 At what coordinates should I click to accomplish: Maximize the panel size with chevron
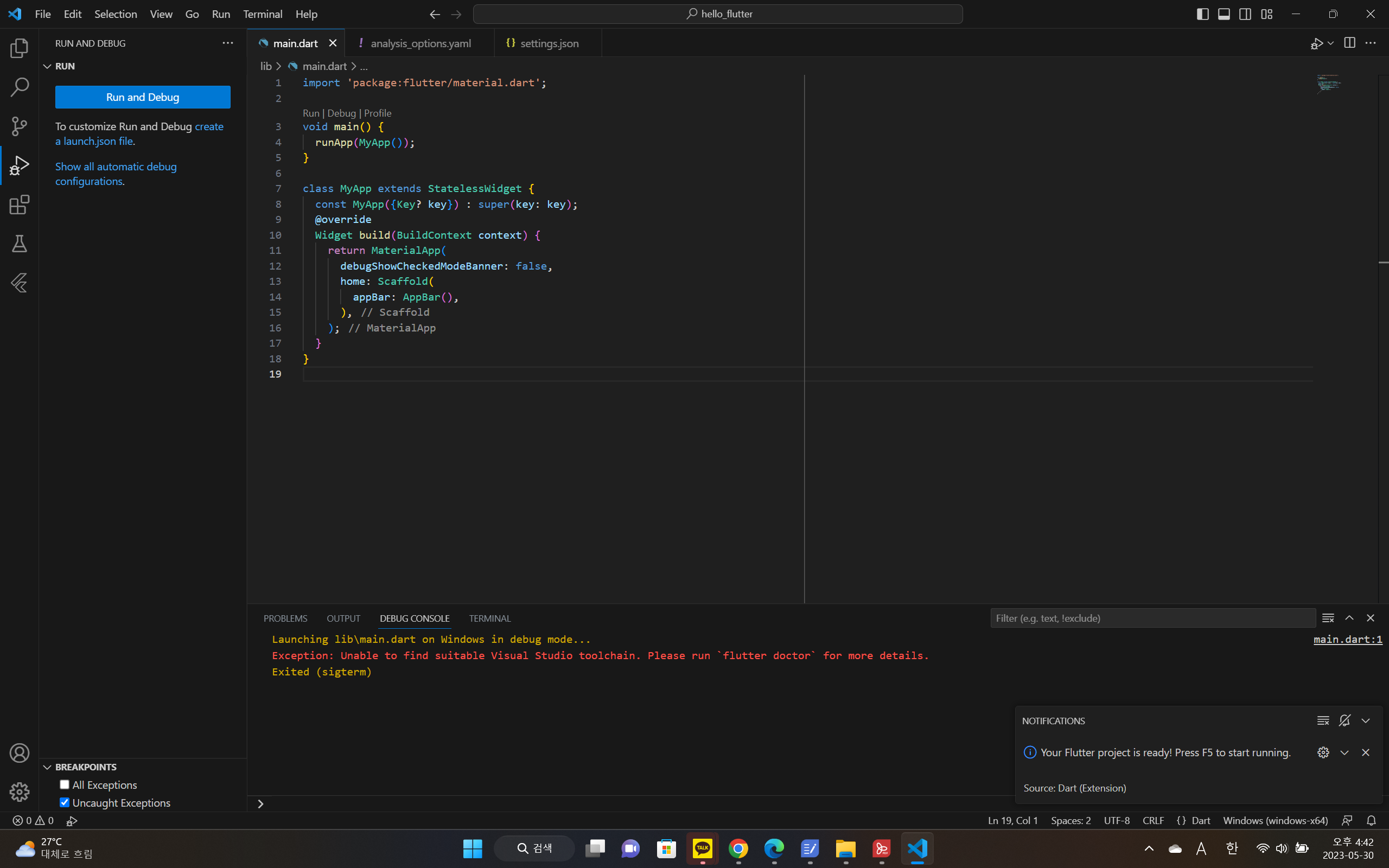tap(1349, 618)
